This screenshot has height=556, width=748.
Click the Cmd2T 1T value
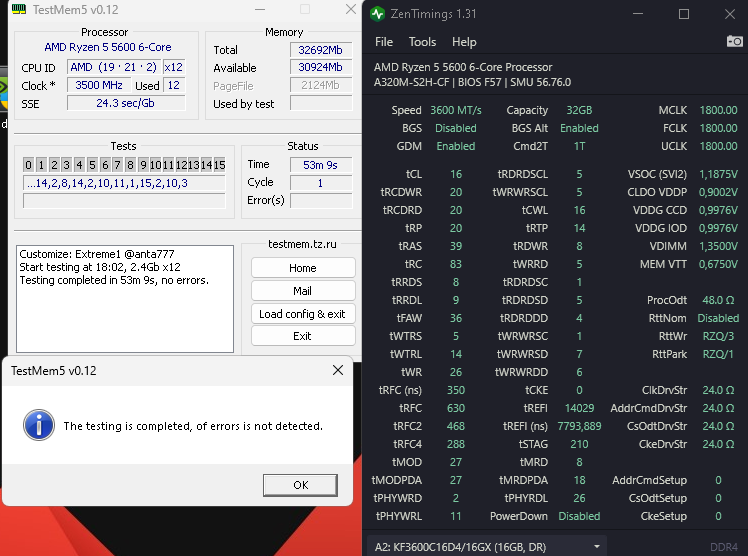pos(579,146)
